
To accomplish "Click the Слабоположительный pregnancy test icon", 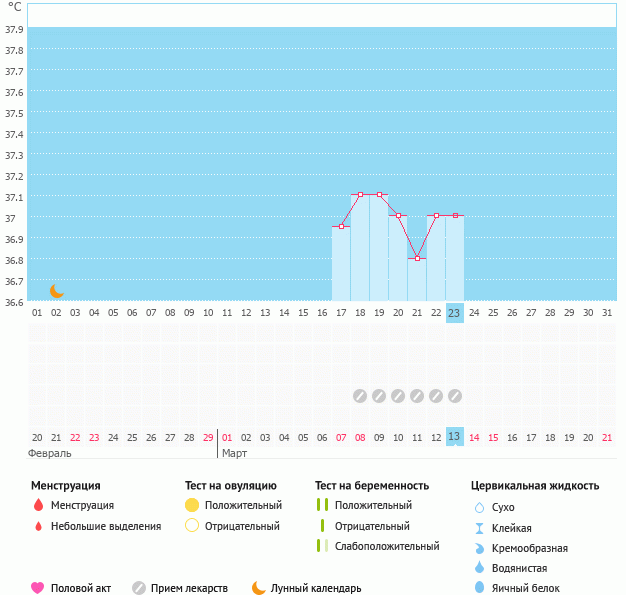I will [322, 546].
